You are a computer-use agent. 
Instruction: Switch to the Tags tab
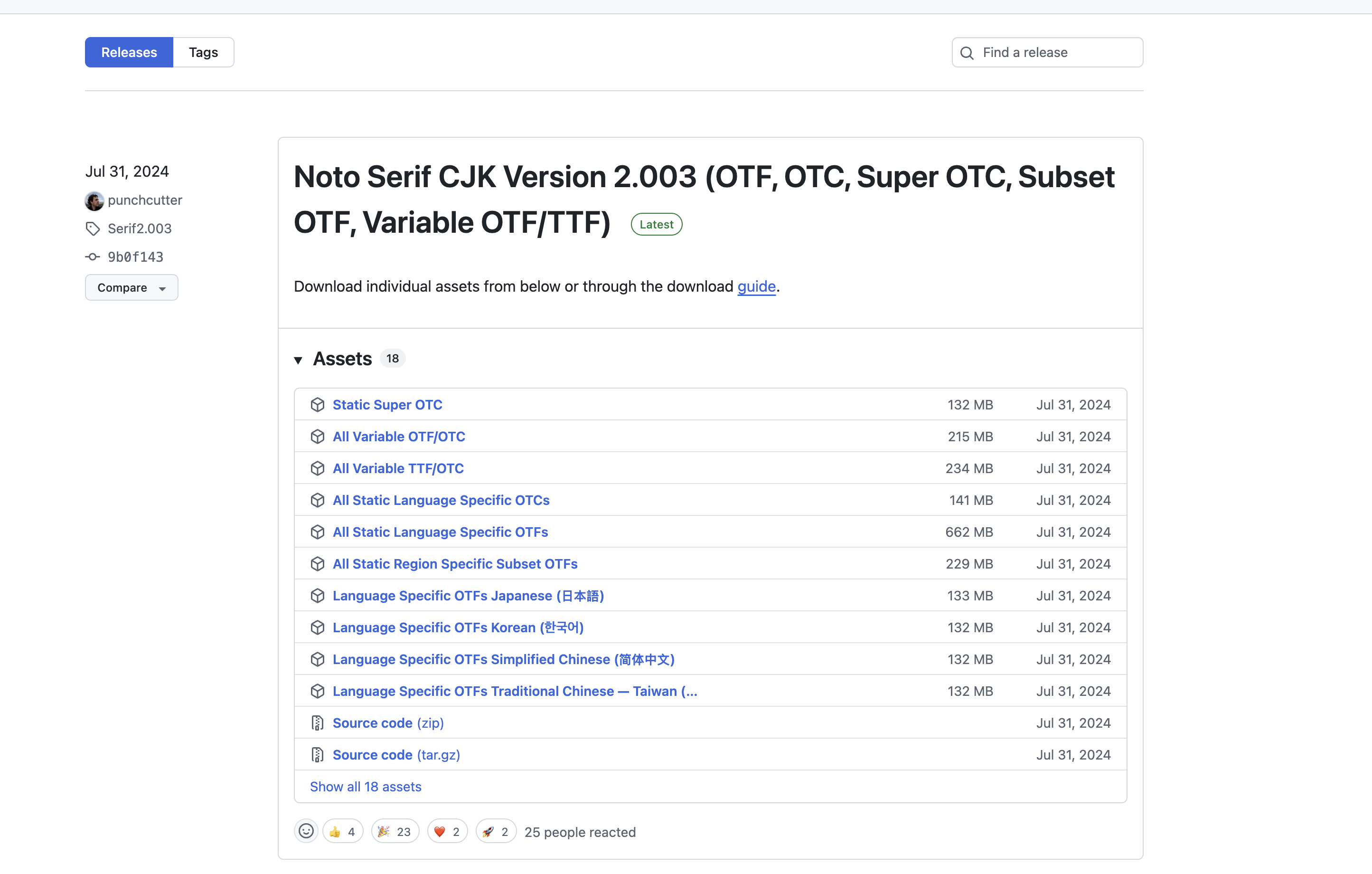(x=203, y=52)
